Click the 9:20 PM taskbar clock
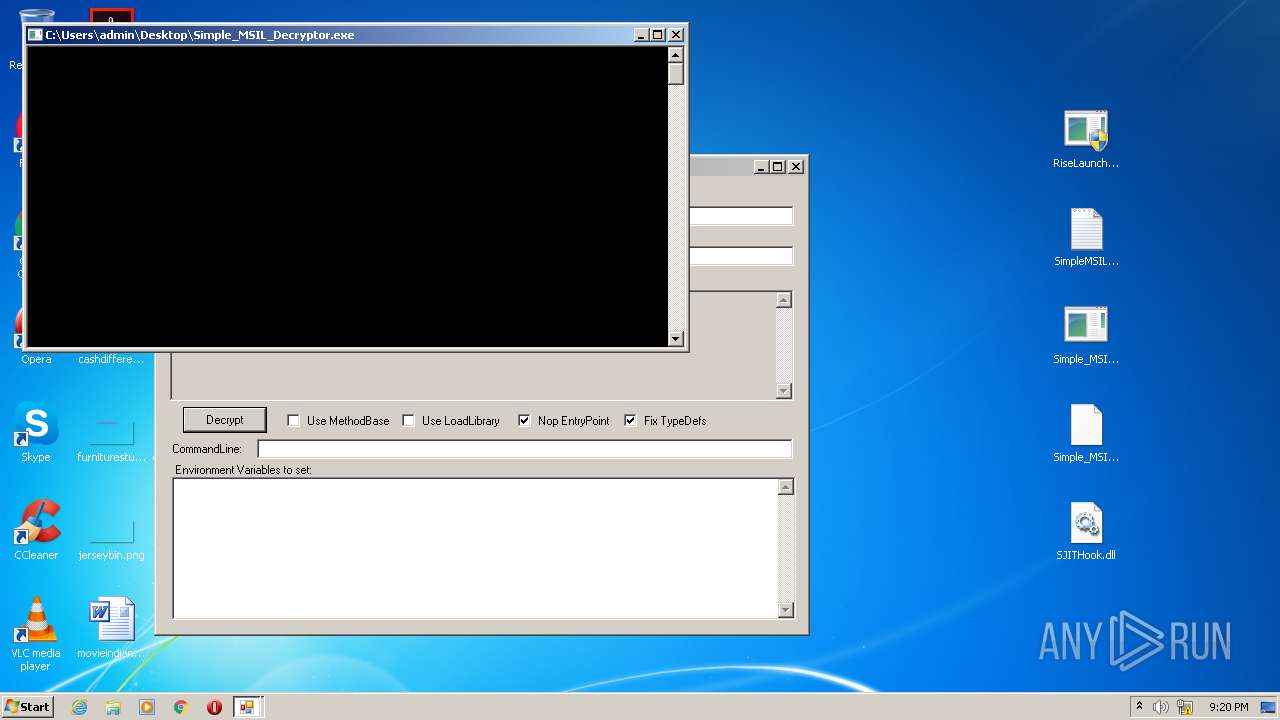 tap(1228, 707)
